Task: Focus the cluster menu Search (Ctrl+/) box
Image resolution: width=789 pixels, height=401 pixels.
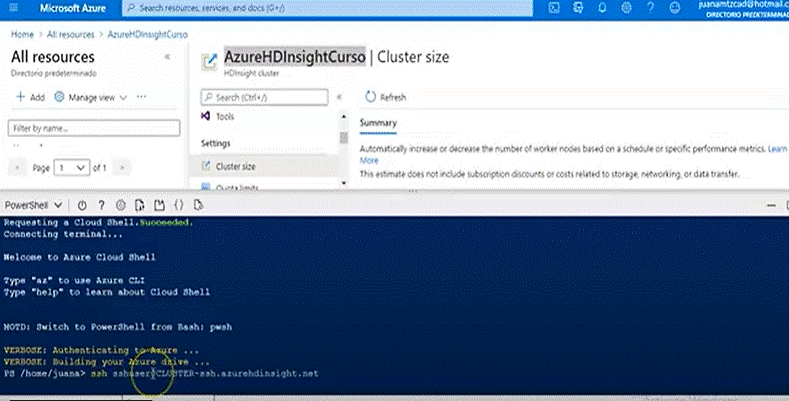Action: coord(265,97)
